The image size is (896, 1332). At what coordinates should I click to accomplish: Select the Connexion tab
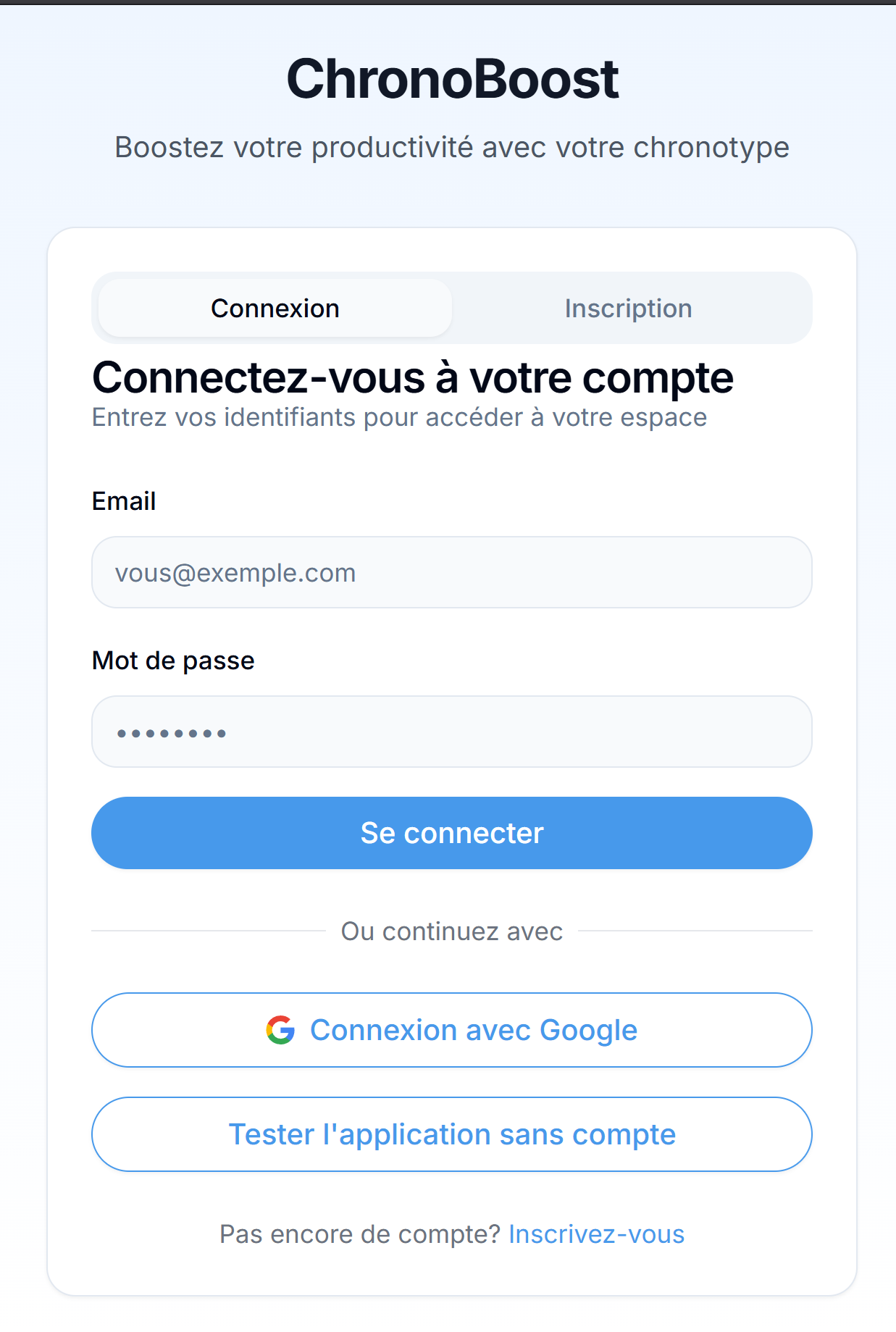(275, 309)
